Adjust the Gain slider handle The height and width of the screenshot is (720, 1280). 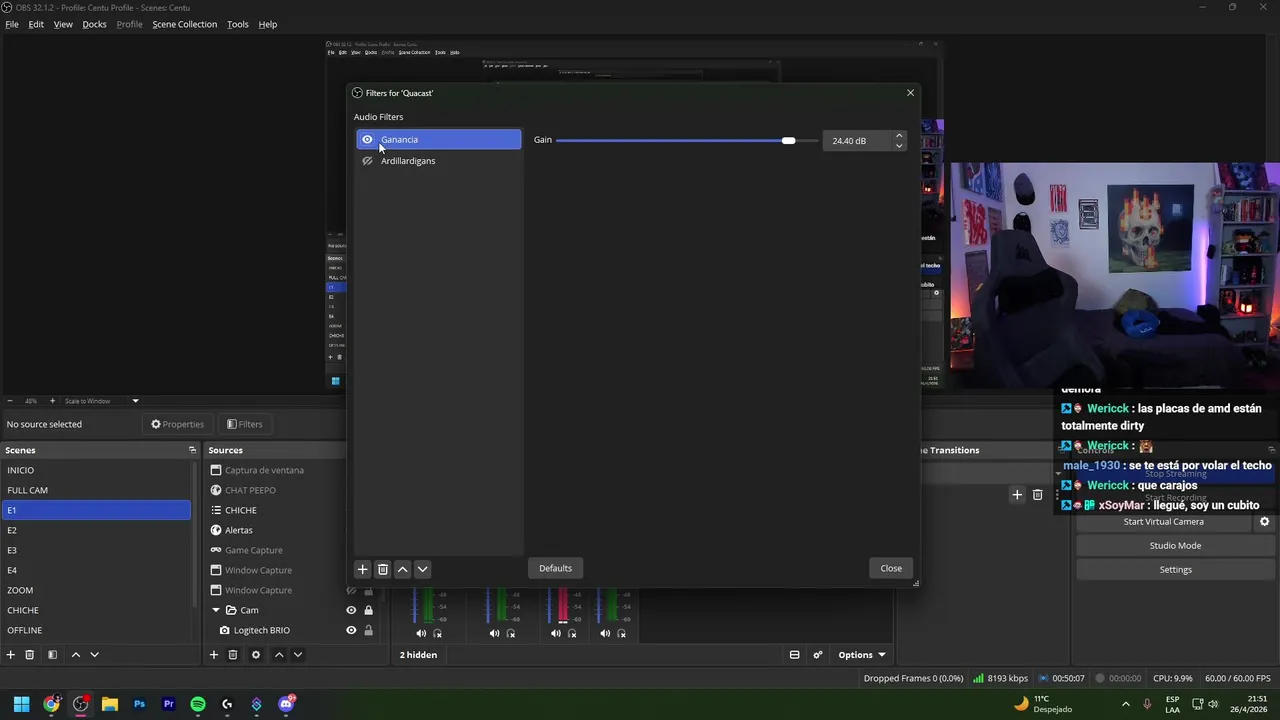(789, 141)
